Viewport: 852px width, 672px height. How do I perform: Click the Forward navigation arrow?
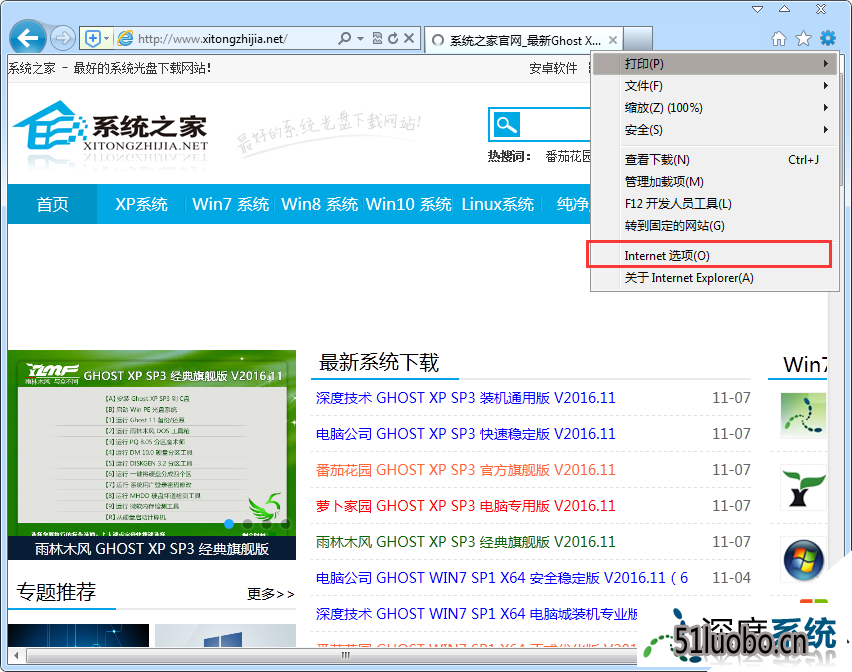tap(62, 38)
